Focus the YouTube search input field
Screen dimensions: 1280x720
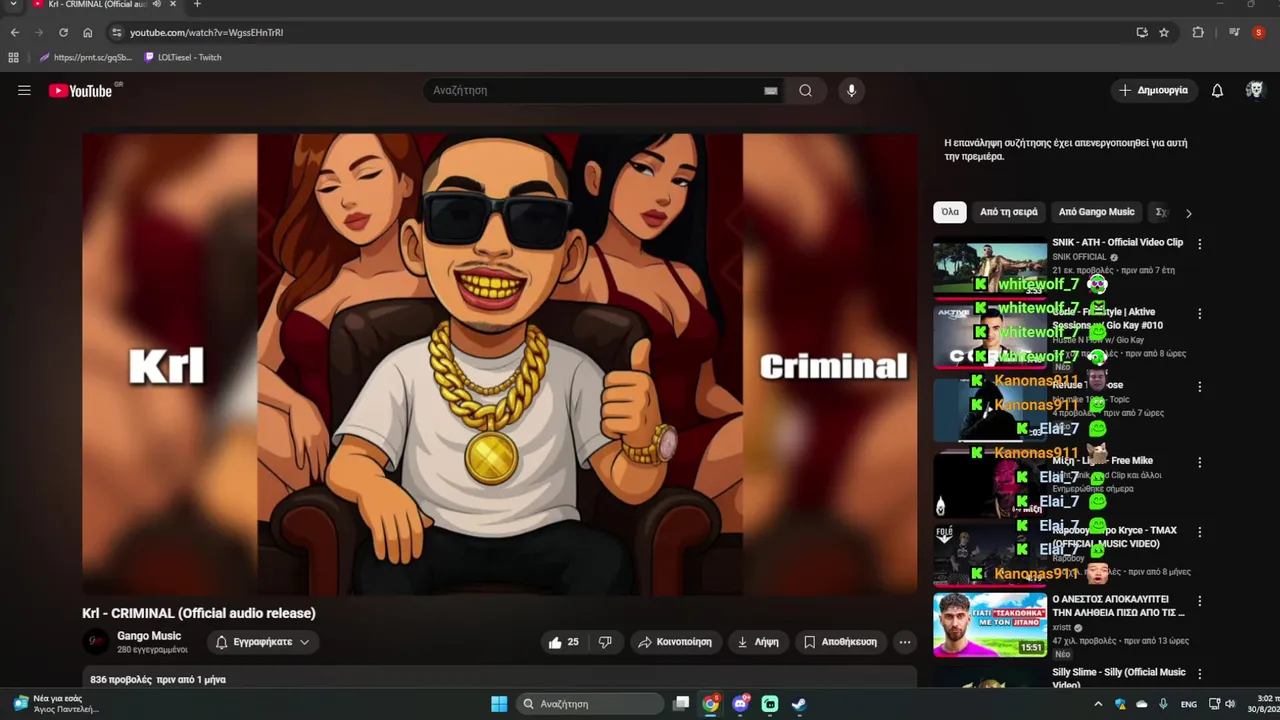point(595,90)
